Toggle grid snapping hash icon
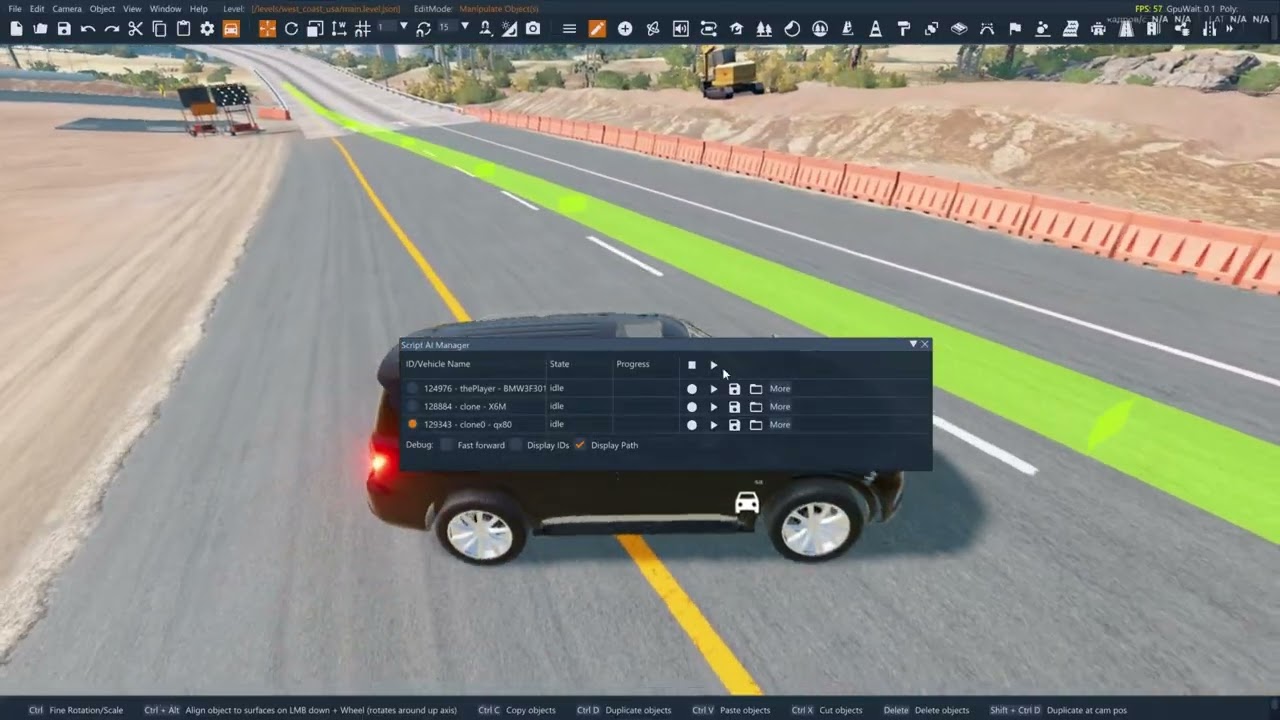 (x=362, y=29)
